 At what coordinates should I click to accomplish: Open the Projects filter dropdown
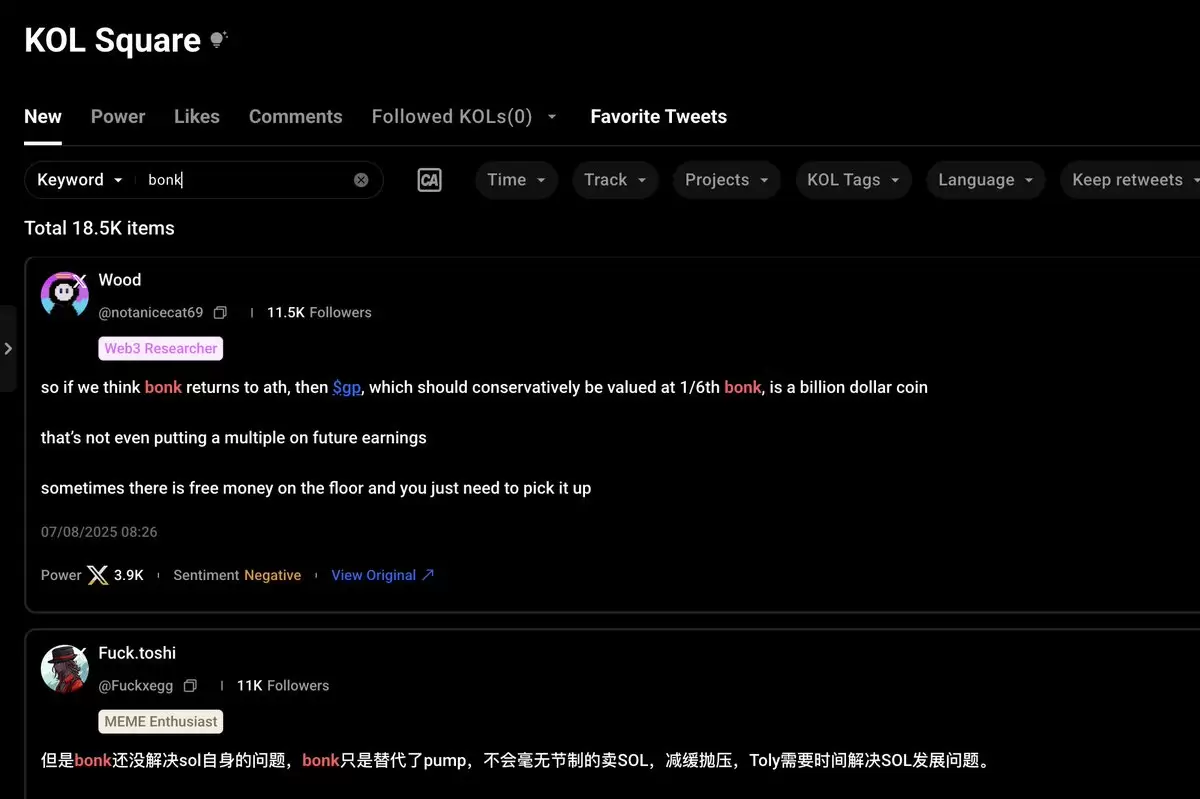[727, 180]
